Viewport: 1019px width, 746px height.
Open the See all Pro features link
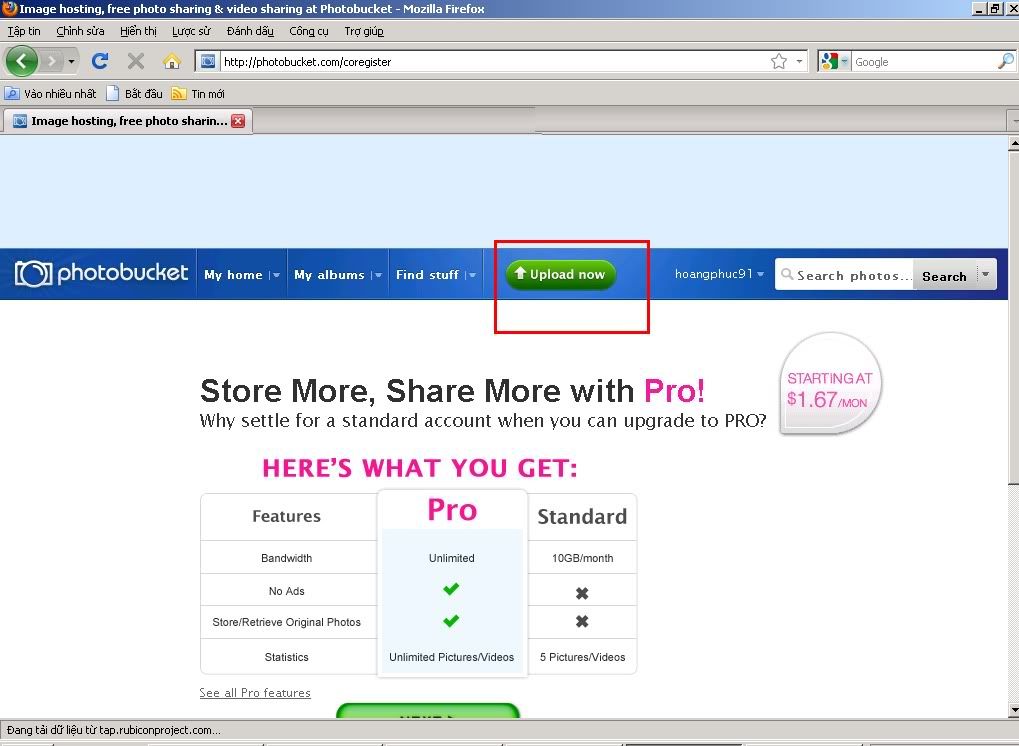coord(255,693)
